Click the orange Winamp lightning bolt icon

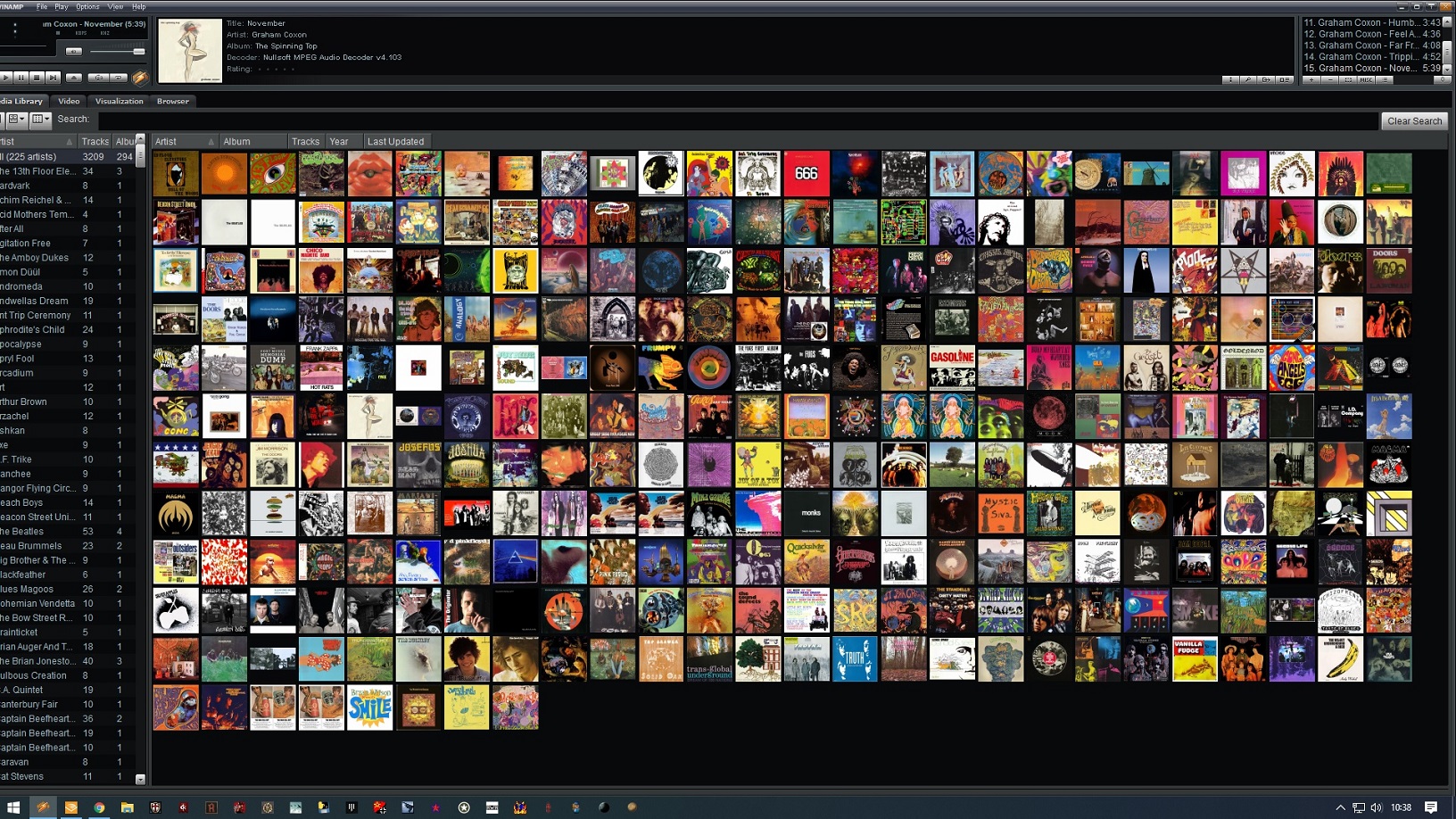coord(141,78)
